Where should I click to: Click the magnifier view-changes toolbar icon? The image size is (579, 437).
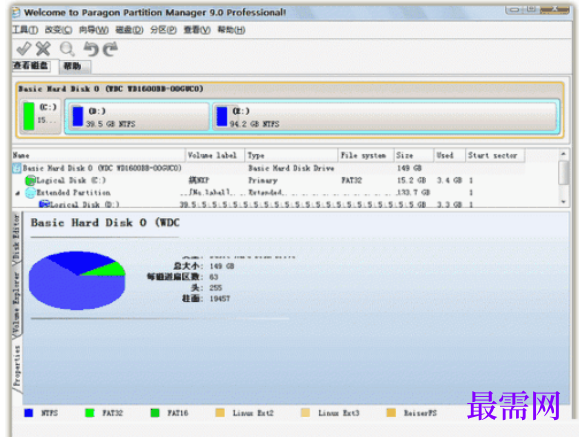67,49
